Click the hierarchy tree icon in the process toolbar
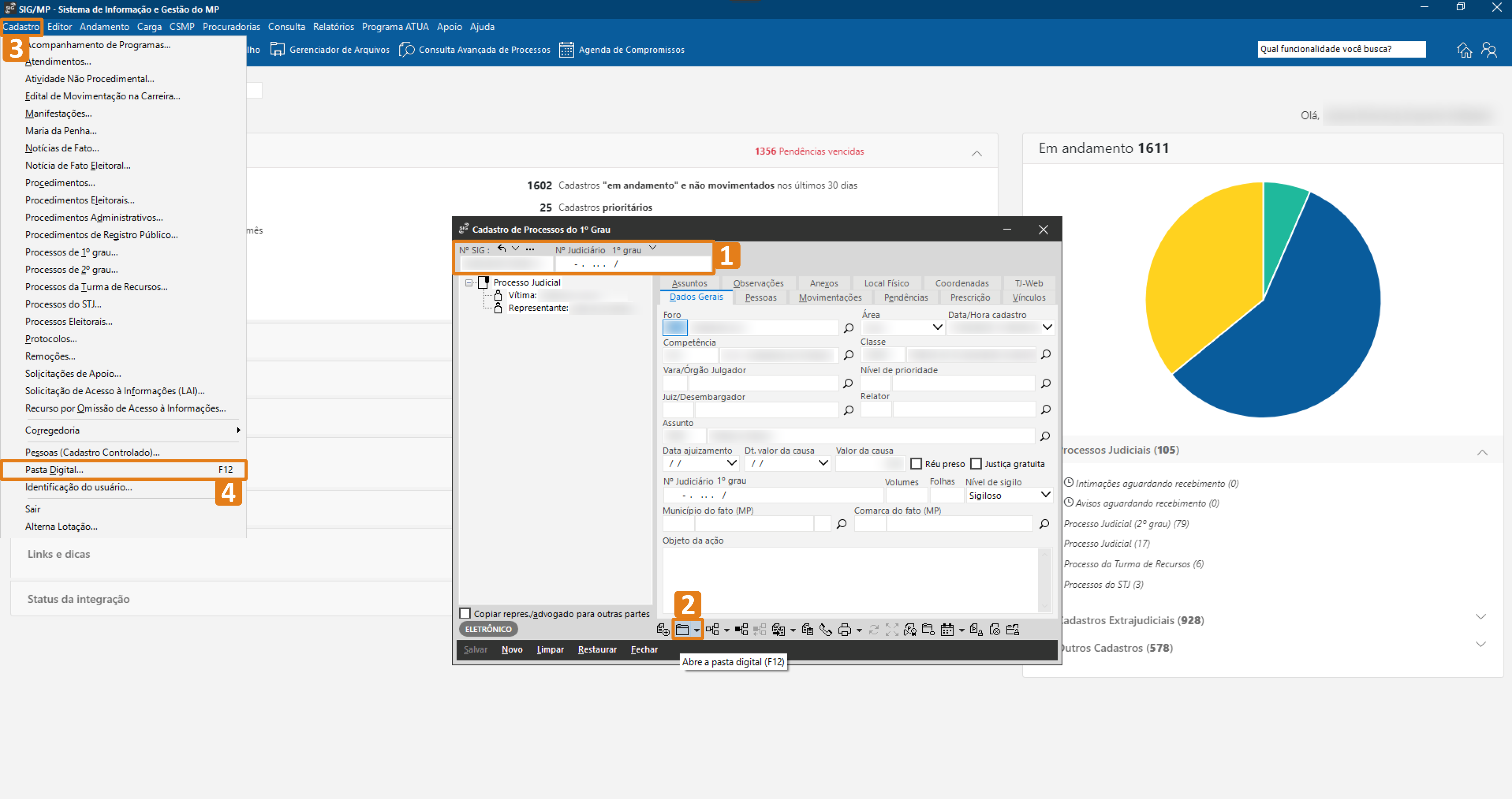 click(712, 630)
